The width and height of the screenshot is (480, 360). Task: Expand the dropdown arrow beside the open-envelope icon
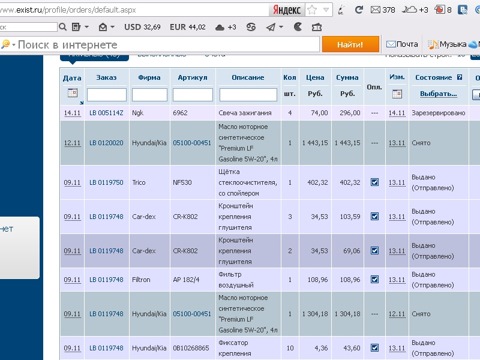pos(112,27)
